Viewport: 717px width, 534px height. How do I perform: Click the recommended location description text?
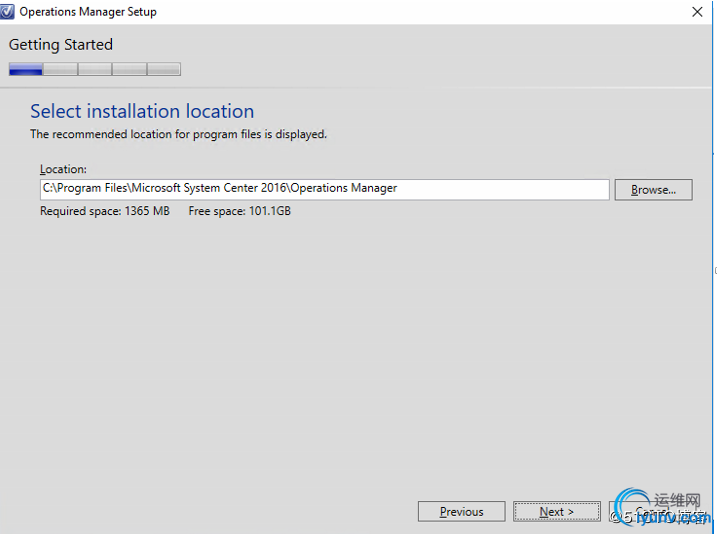pyautogui.click(x=178, y=134)
